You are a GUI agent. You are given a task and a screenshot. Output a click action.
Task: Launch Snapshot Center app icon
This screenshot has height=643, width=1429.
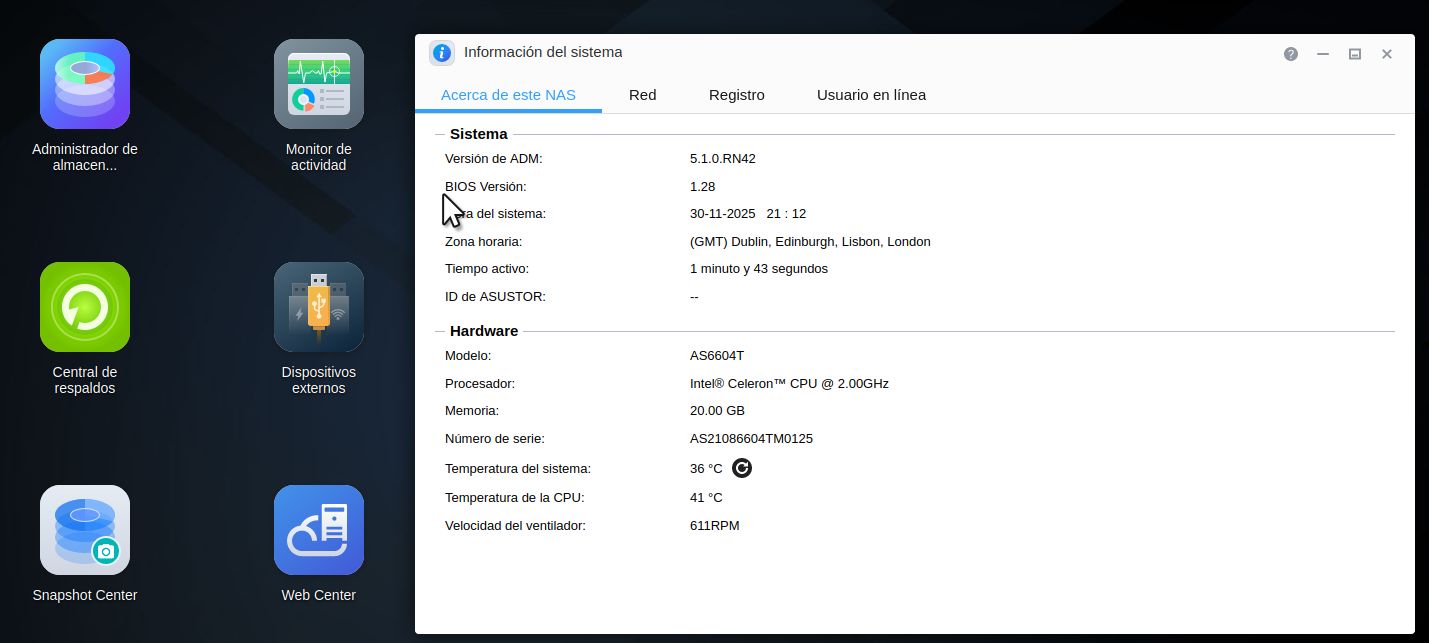click(85, 530)
